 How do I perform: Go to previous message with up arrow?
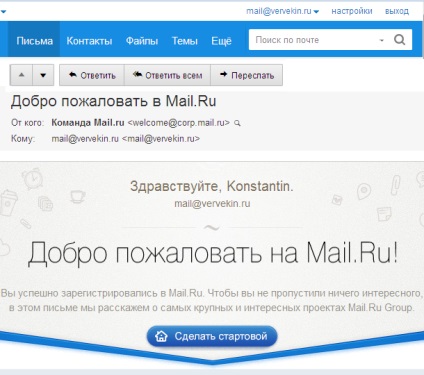[x=21, y=75]
